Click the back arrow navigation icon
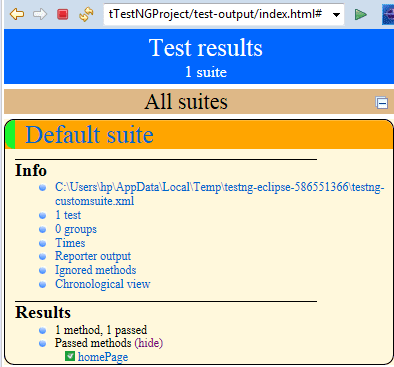This screenshot has height=367, width=394. (17, 14)
